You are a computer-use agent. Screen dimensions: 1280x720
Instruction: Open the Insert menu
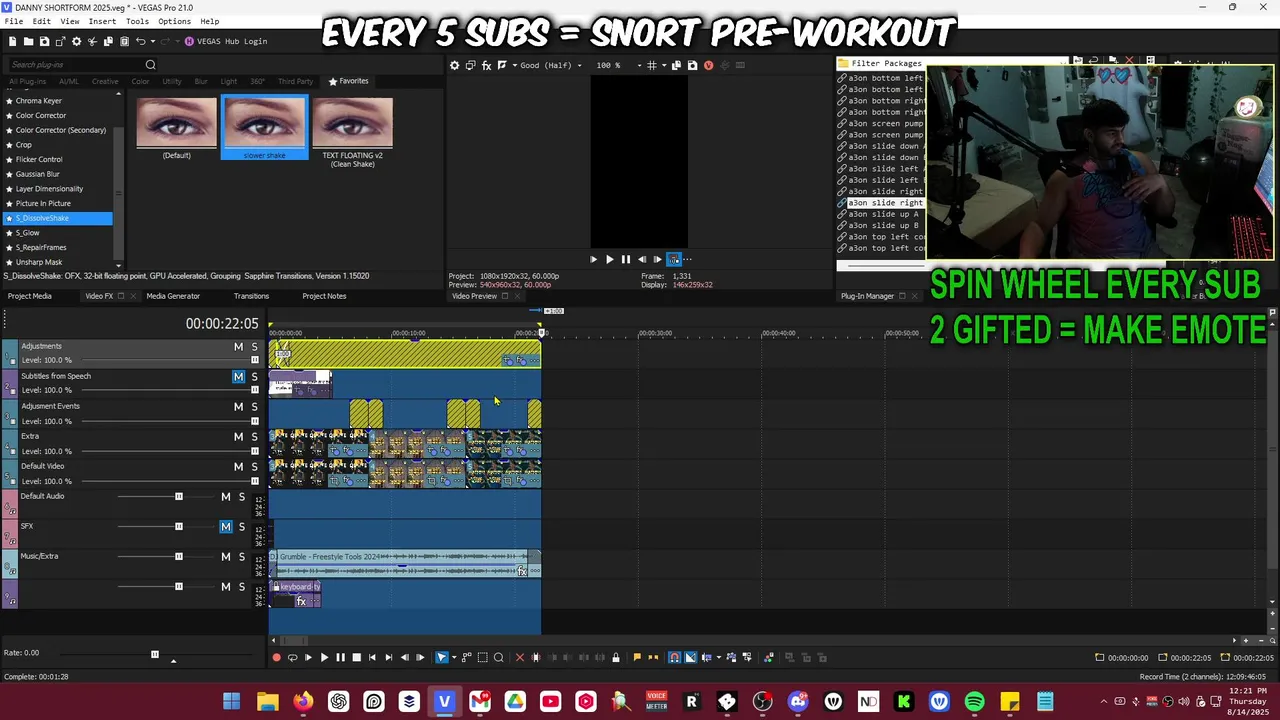[102, 21]
